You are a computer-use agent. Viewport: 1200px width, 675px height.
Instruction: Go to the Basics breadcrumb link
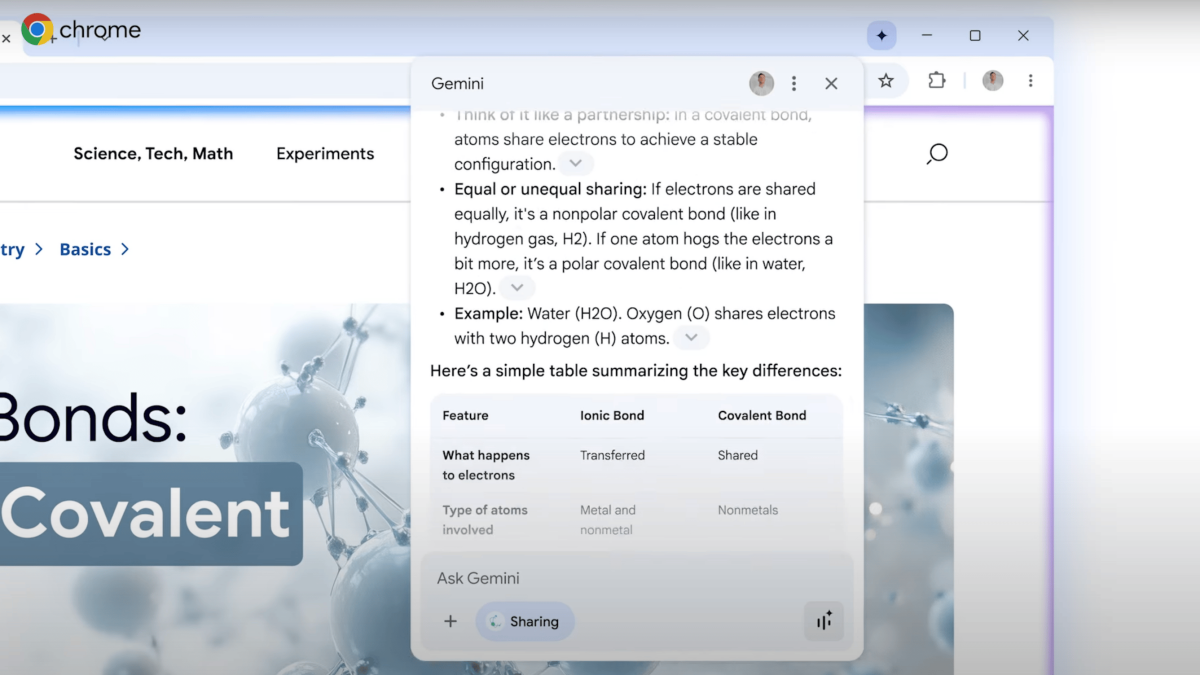85,250
